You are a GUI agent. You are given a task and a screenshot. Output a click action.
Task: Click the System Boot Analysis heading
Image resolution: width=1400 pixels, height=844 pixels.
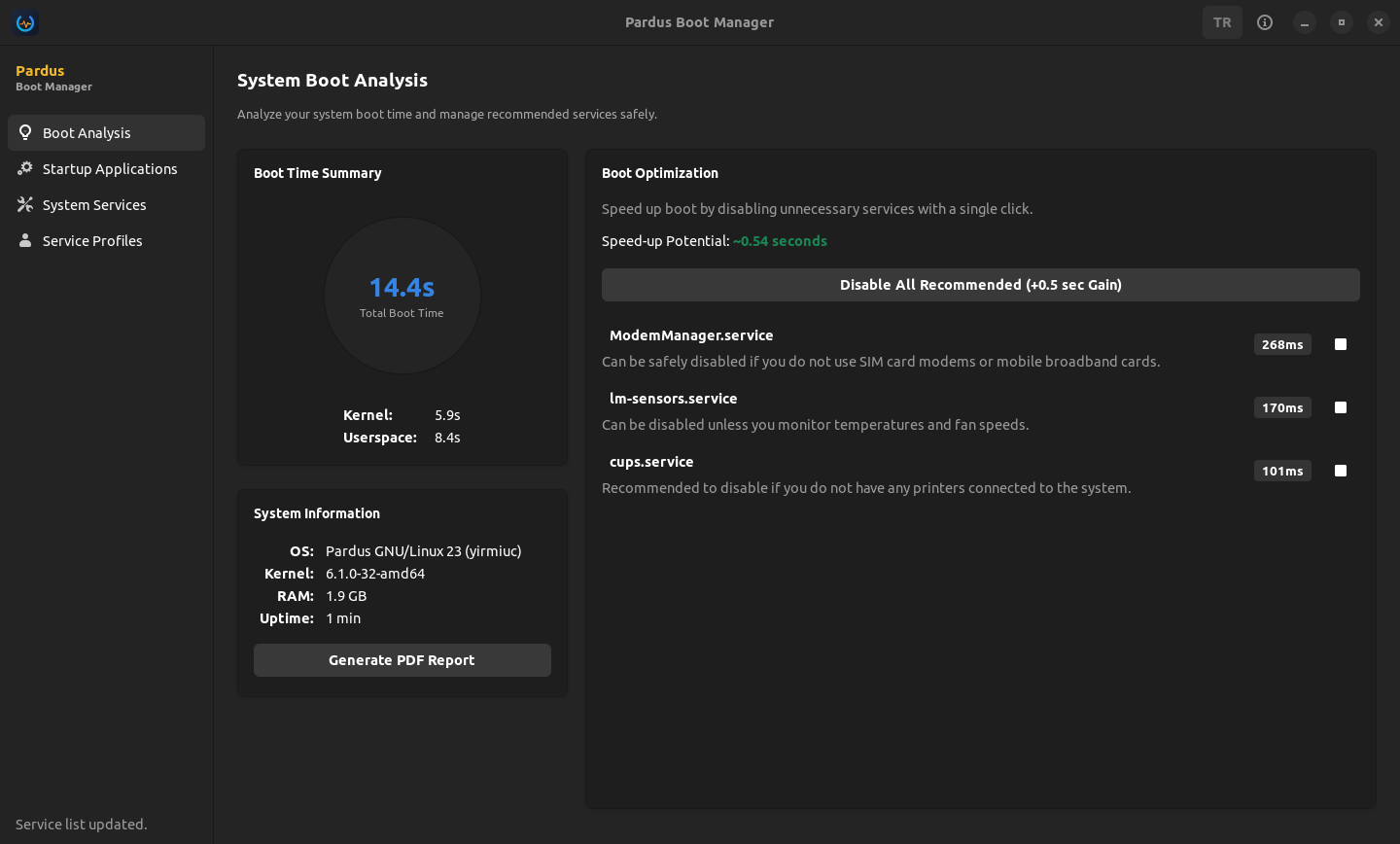tap(332, 81)
